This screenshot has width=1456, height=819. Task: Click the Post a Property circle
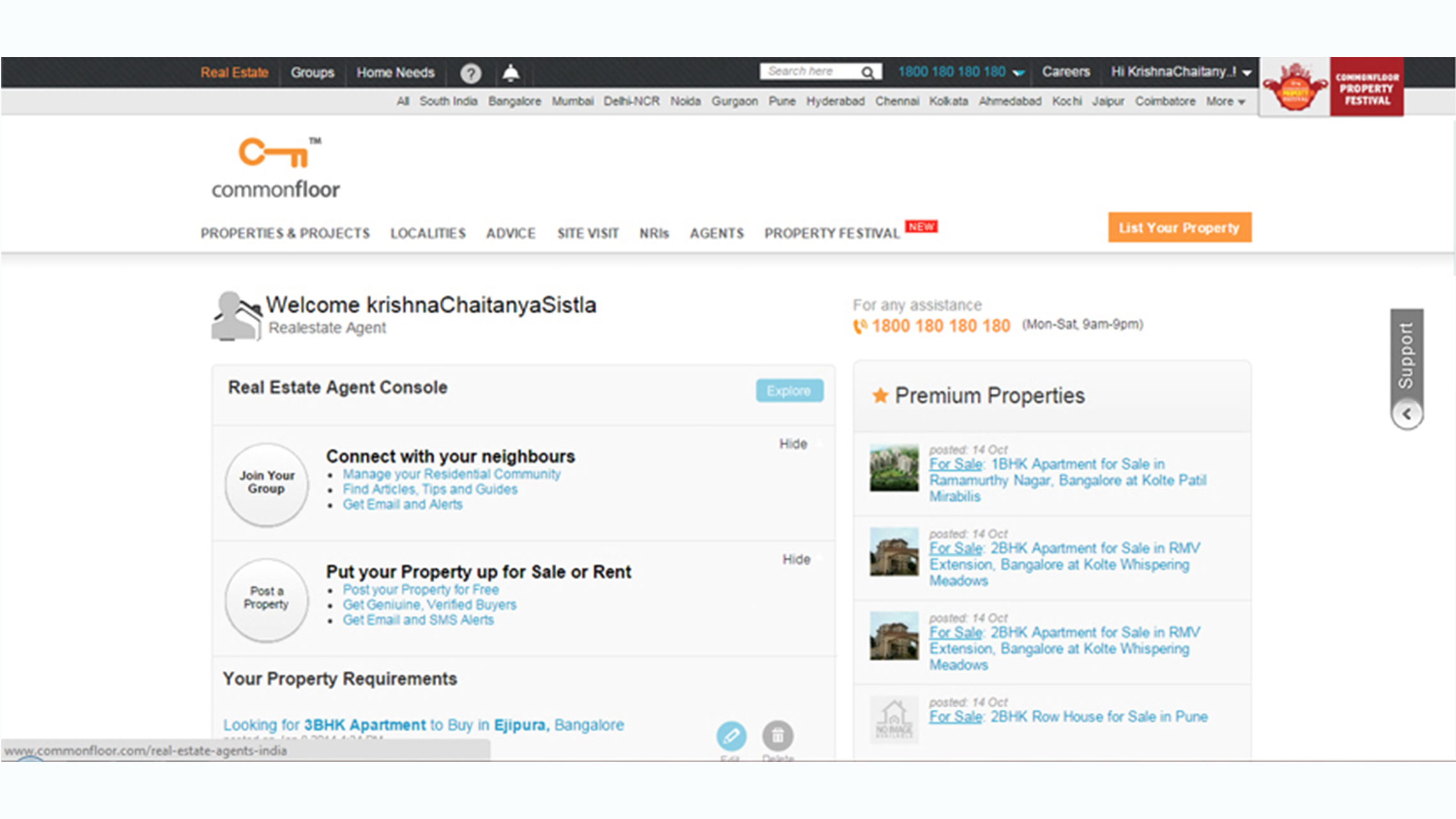(x=267, y=599)
